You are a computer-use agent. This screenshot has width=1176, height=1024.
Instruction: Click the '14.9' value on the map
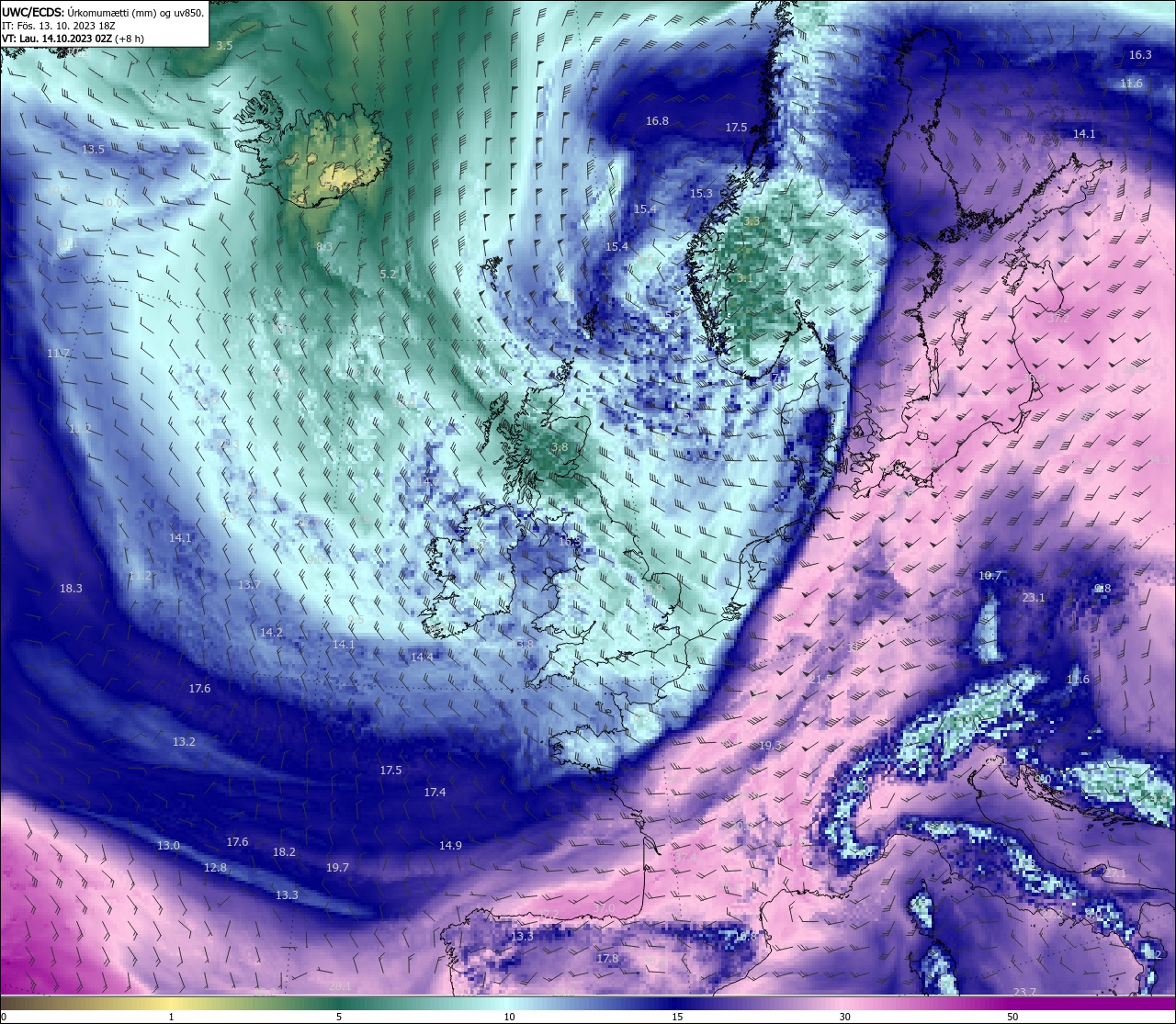point(450,846)
